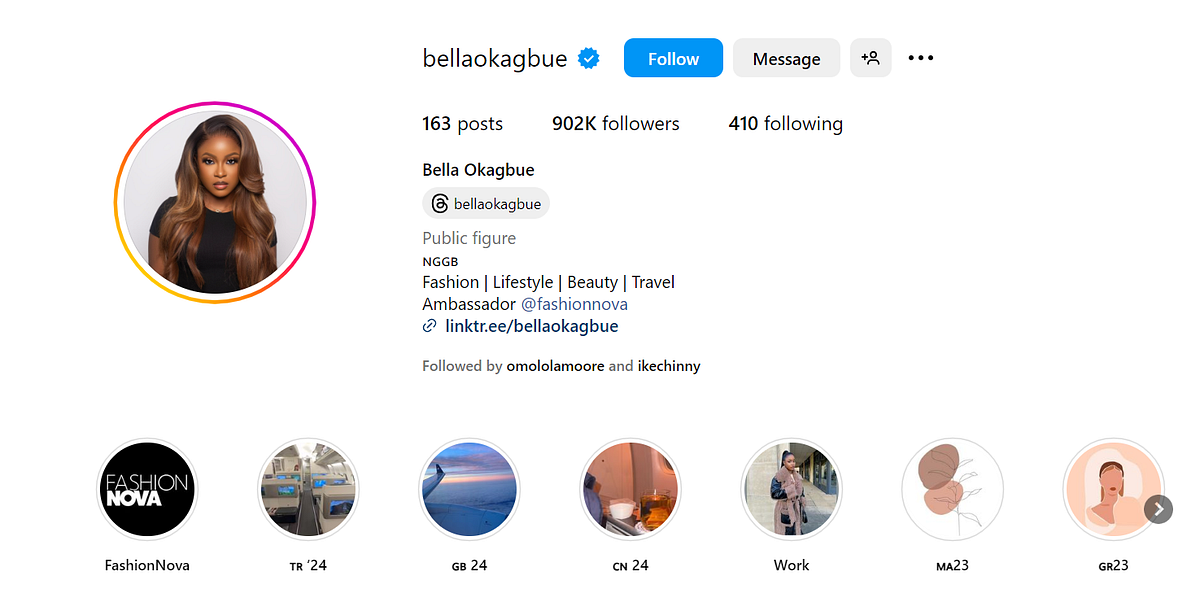Open the GR23 story highlight
The height and width of the screenshot is (589, 1200).
click(x=1113, y=489)
